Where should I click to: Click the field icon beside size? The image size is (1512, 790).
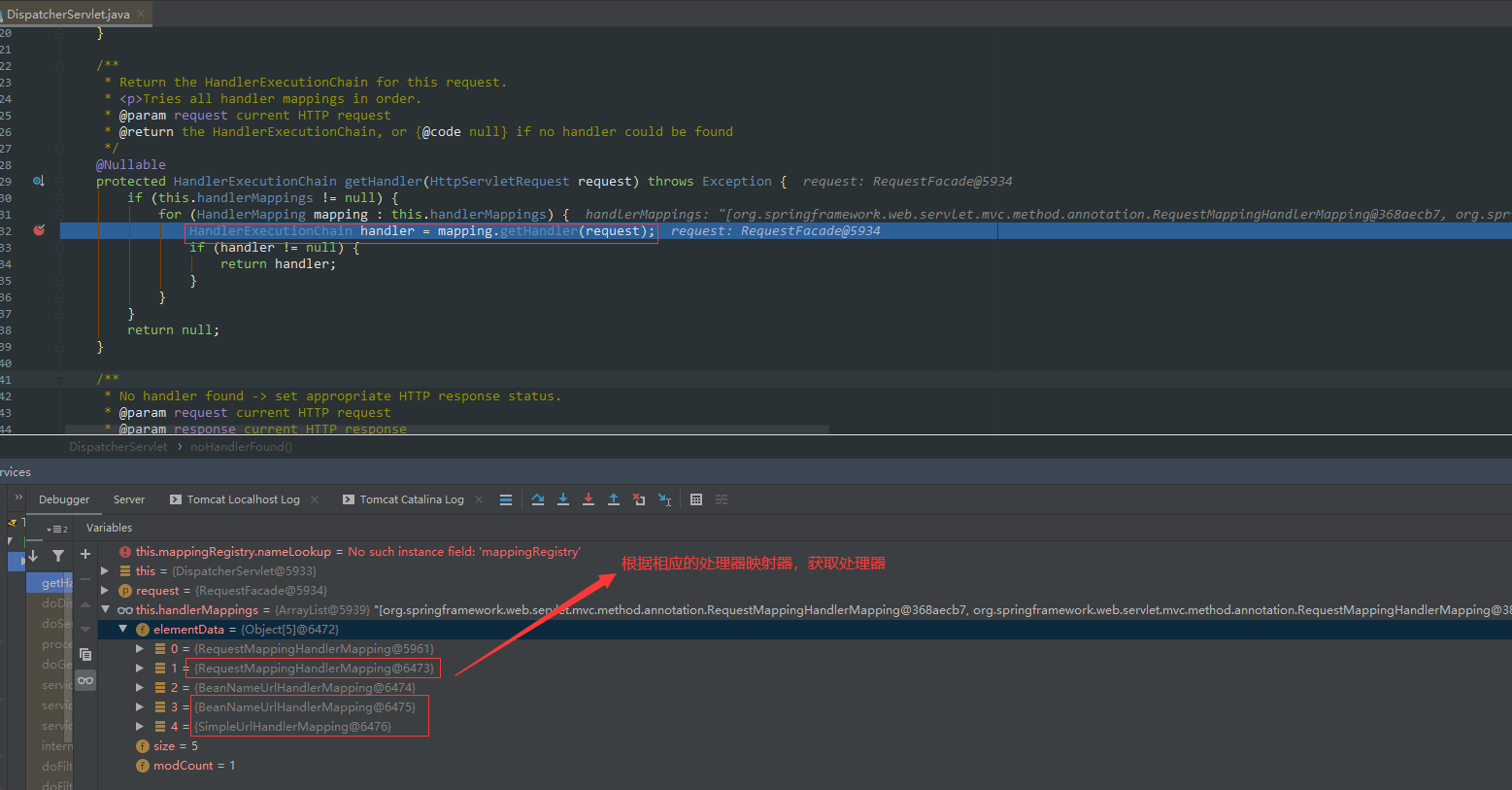143,746
